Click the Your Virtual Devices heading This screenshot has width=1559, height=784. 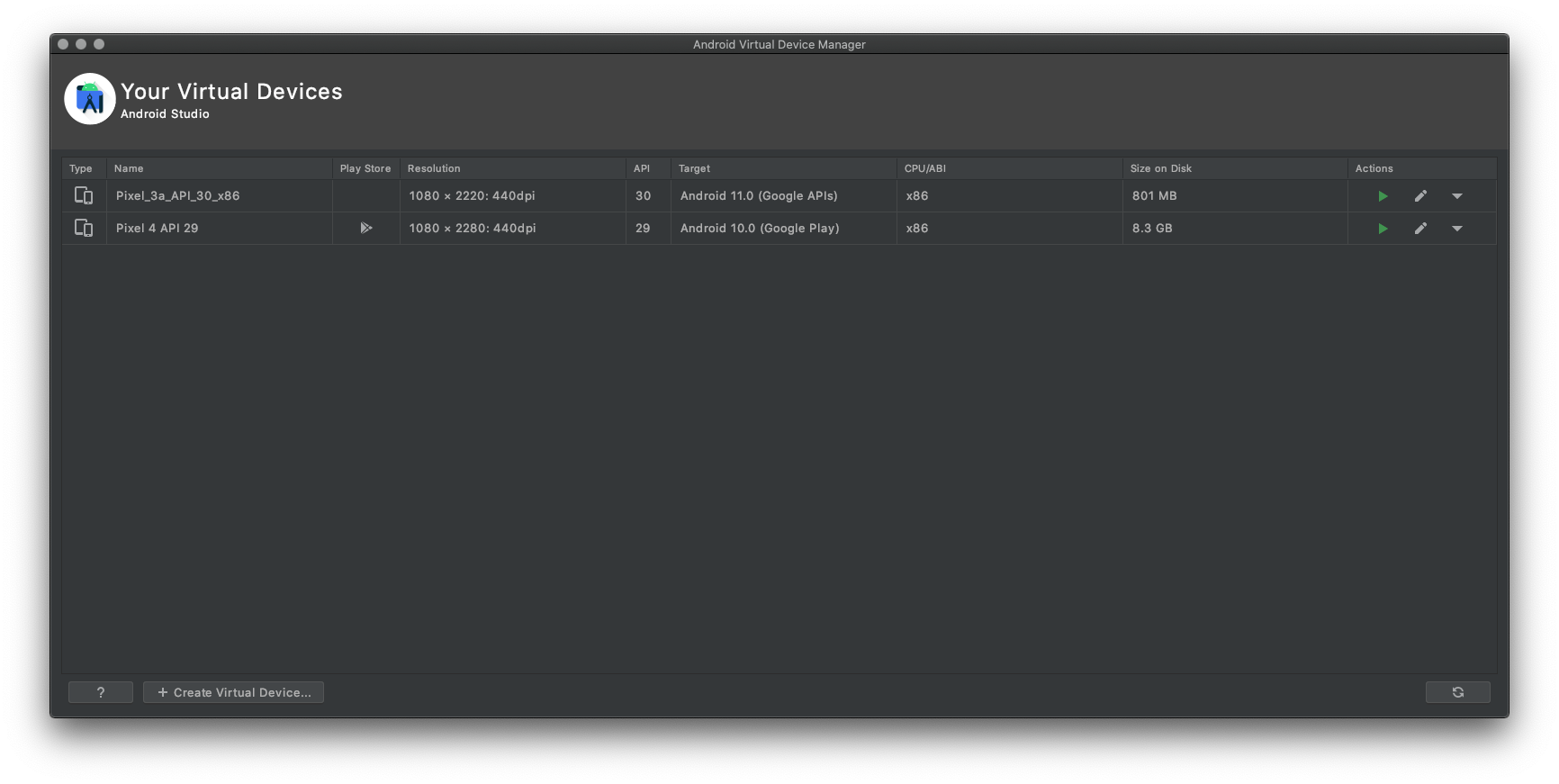point(231,92)
